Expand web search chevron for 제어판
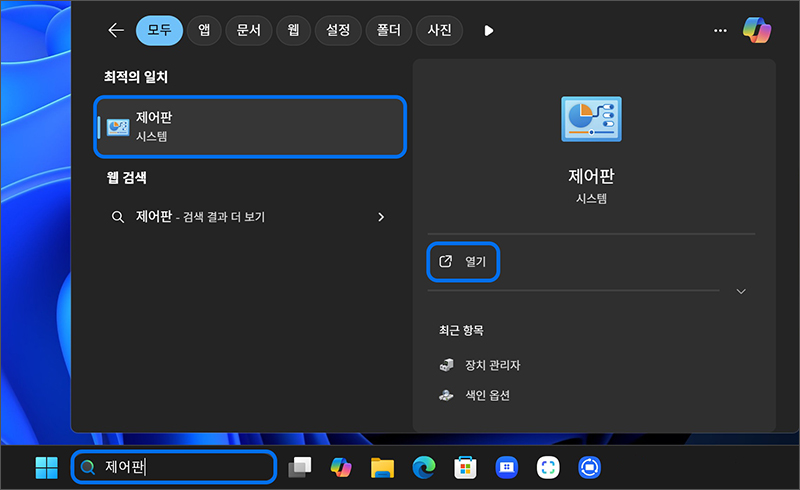The height and width of the screenshot is (490, 800). [x=381, y=217]
